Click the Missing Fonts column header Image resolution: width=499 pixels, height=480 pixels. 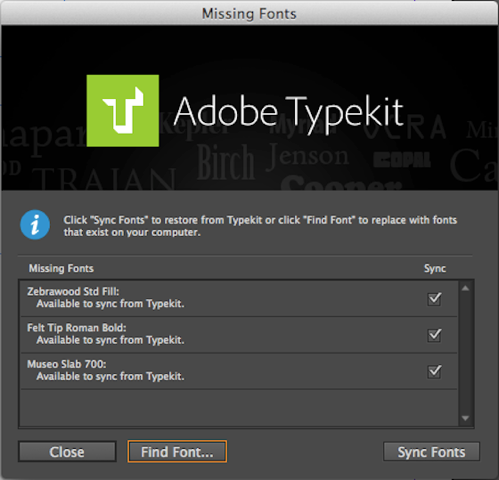(61, 268)
